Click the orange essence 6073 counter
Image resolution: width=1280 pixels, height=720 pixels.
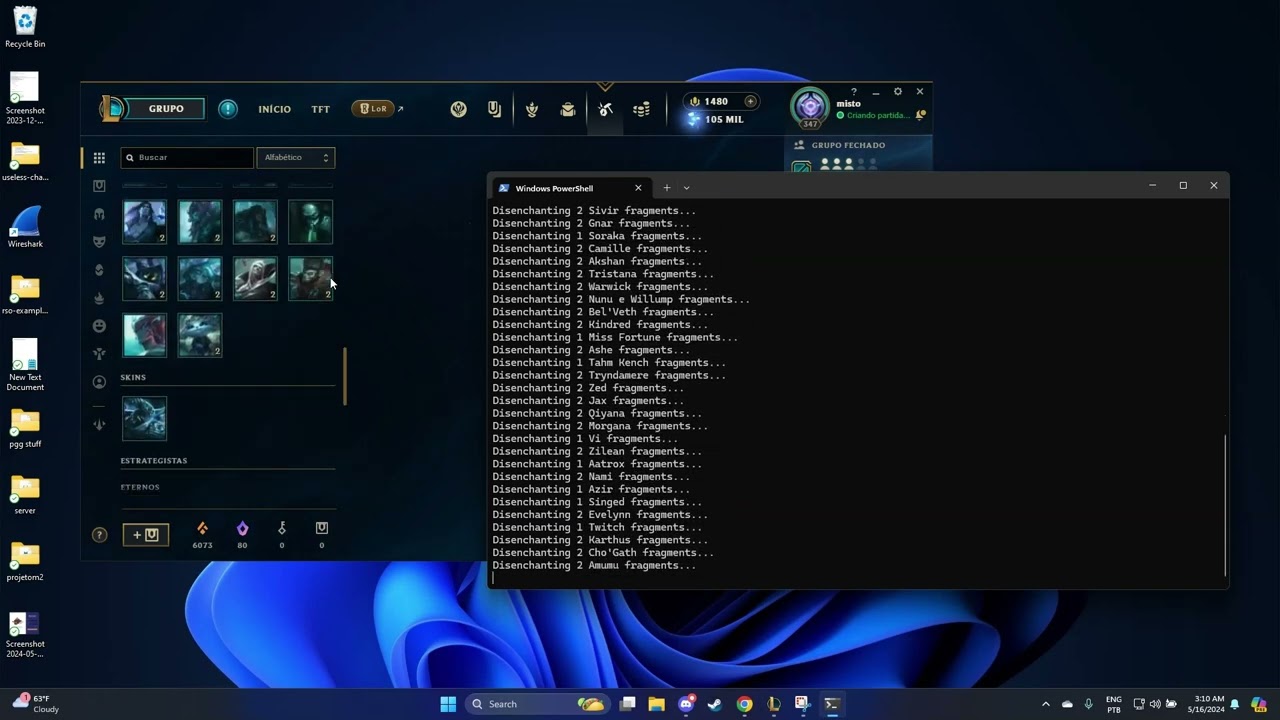point(202,535)
